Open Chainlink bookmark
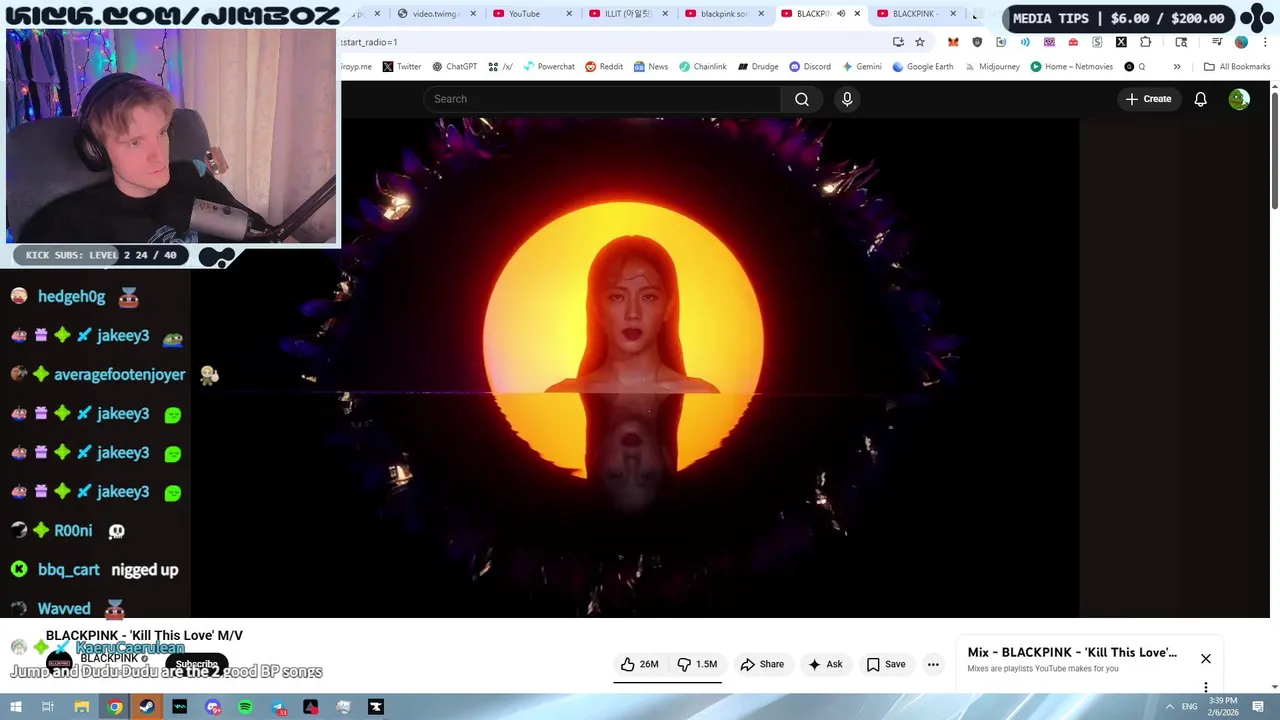The height and width of the screenshot is (720, 1280). 703,67
